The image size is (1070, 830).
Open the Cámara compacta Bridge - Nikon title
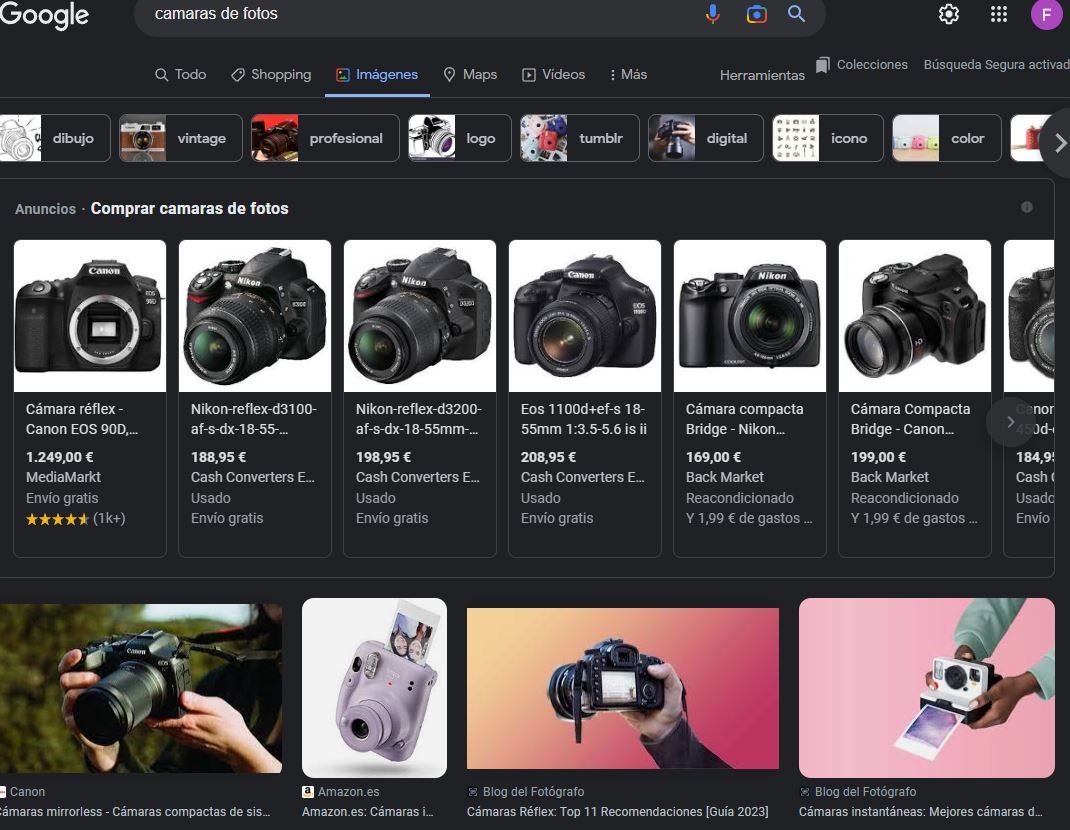(x=744, y=419)
